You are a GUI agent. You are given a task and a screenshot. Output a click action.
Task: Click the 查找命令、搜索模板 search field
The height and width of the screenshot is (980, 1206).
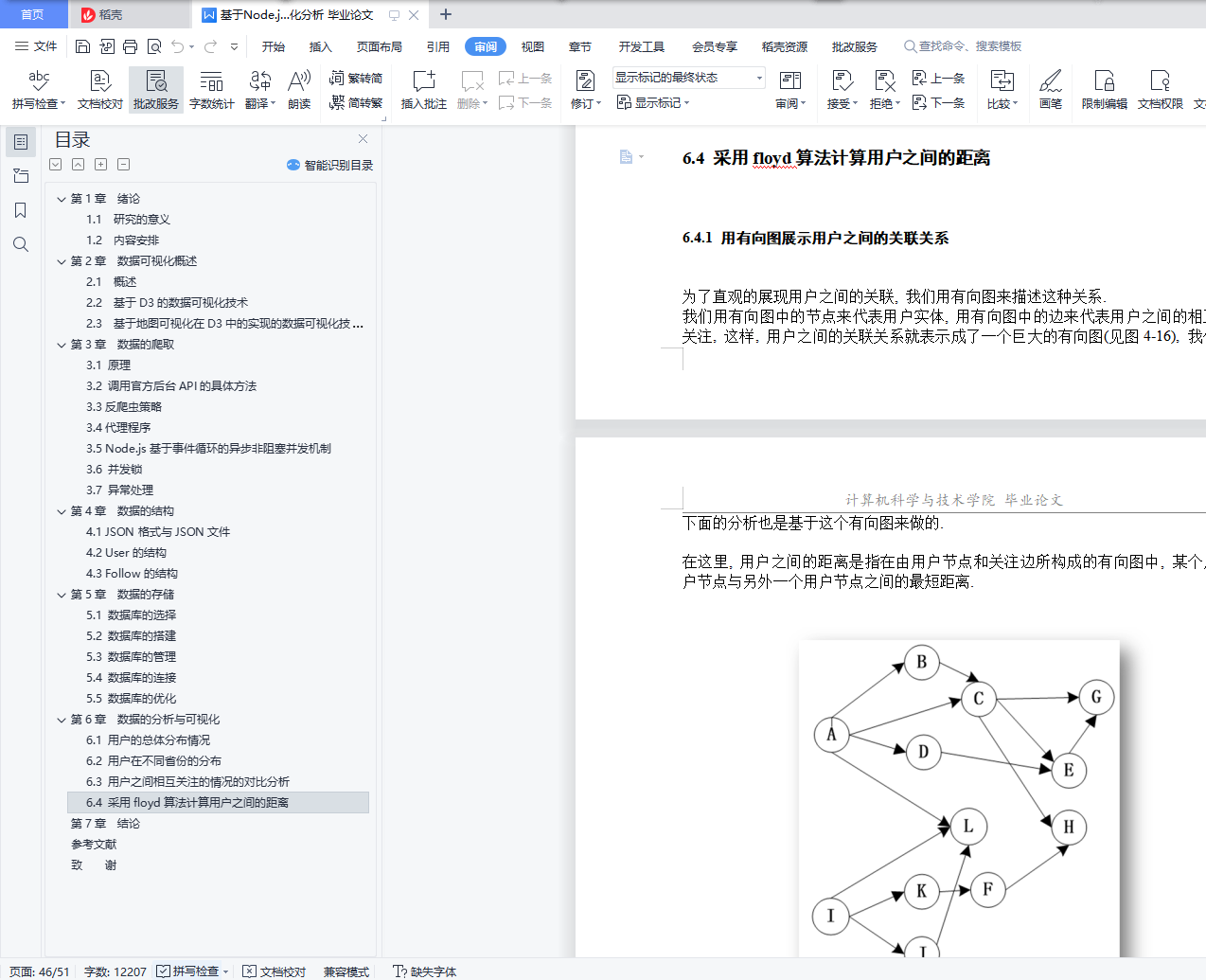click(x=963, y=46)
